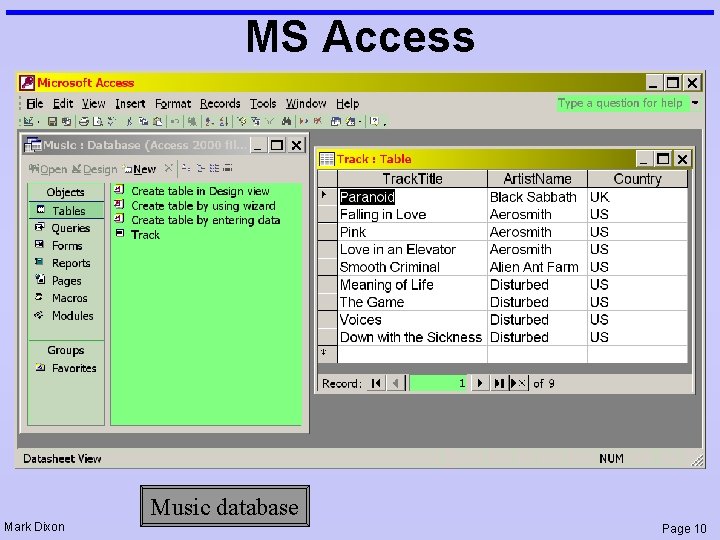720x540 pixels.
Task: Click the Spelling check toolbar icon
Action: coord(111,121)
